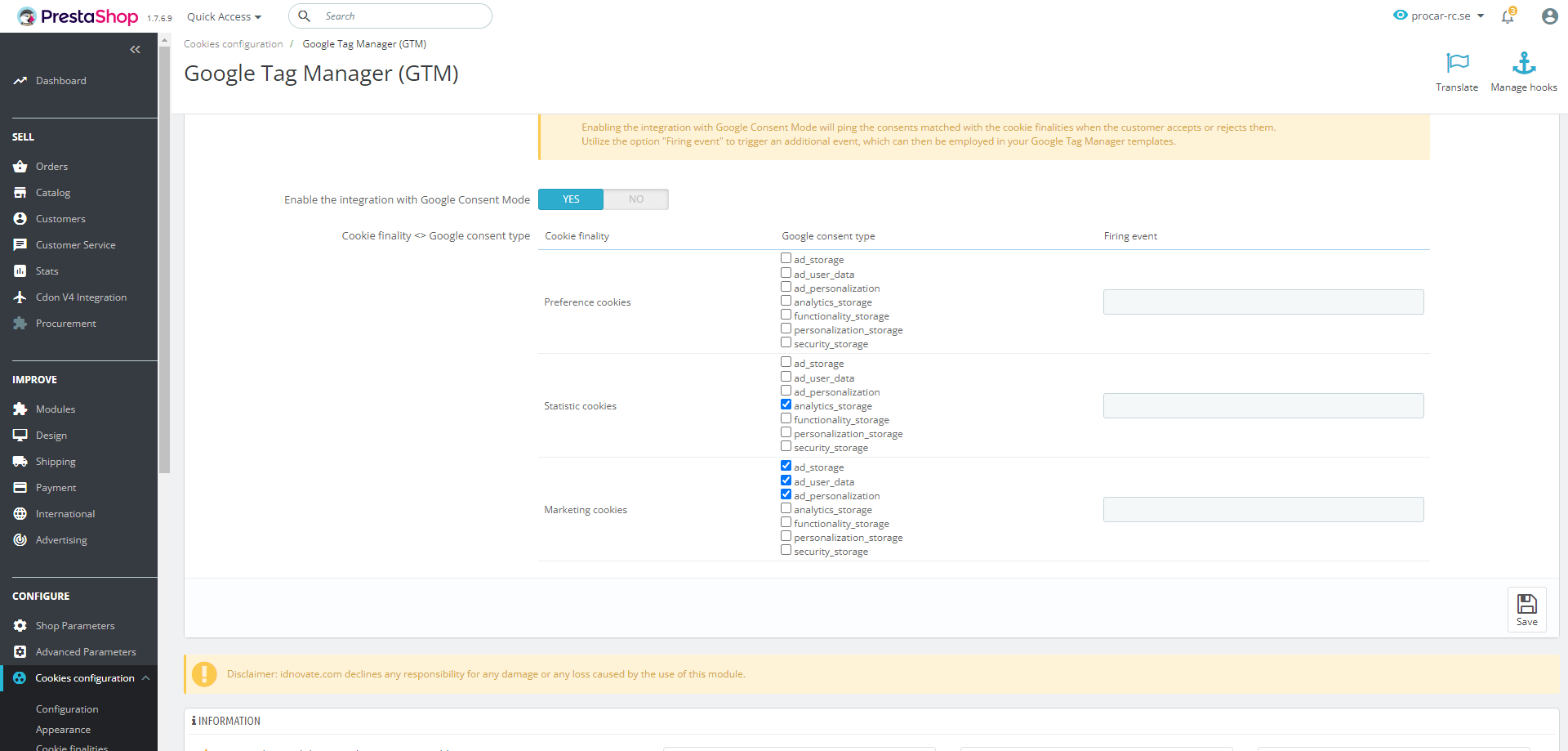The width and height of the screenshot is (1568, 751).
Task: Click the Stats chart icon
Action: (x=20, y=271)
